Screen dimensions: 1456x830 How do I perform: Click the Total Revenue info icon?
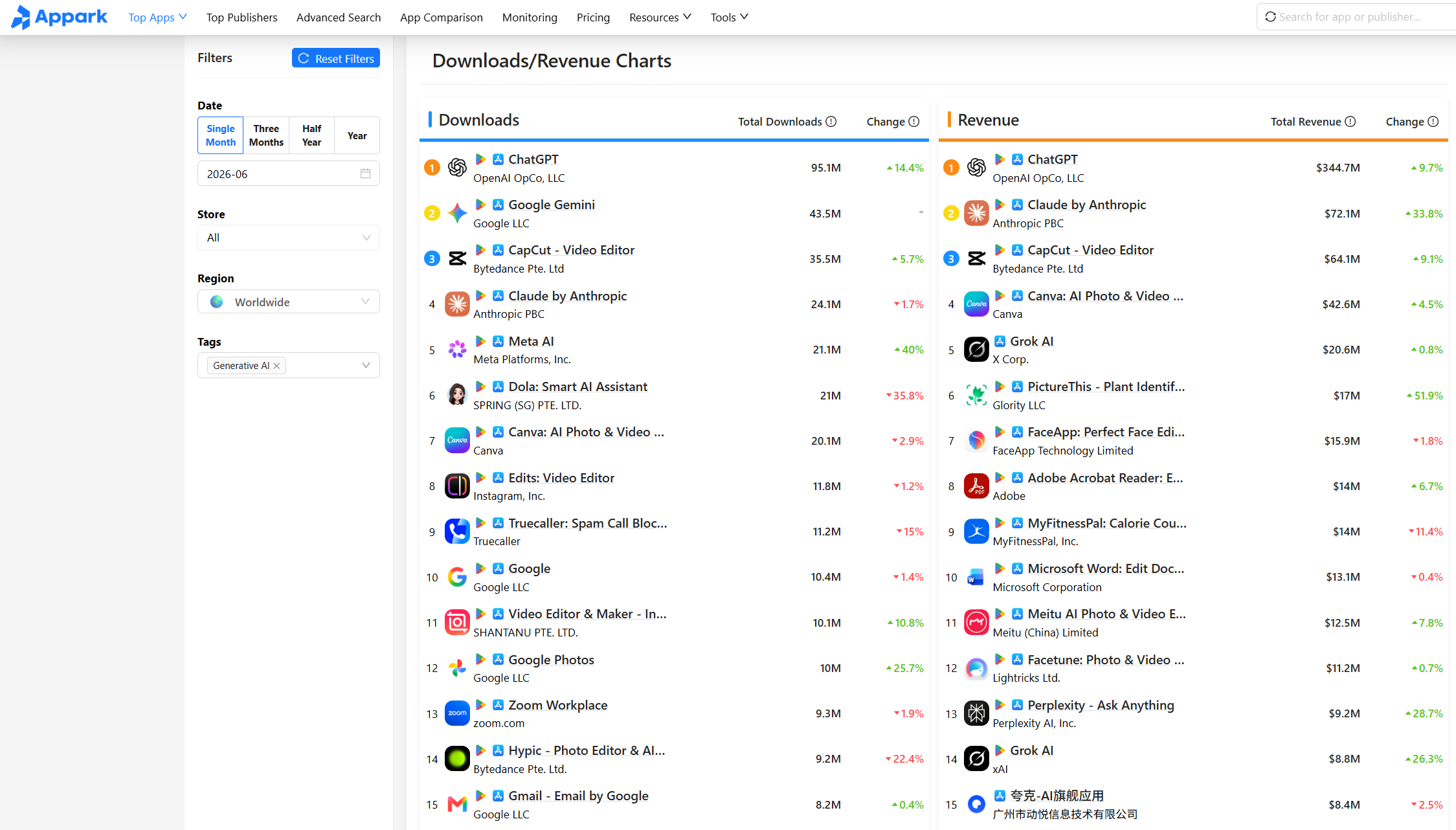pyautogui.click(x=1350, y=122)
